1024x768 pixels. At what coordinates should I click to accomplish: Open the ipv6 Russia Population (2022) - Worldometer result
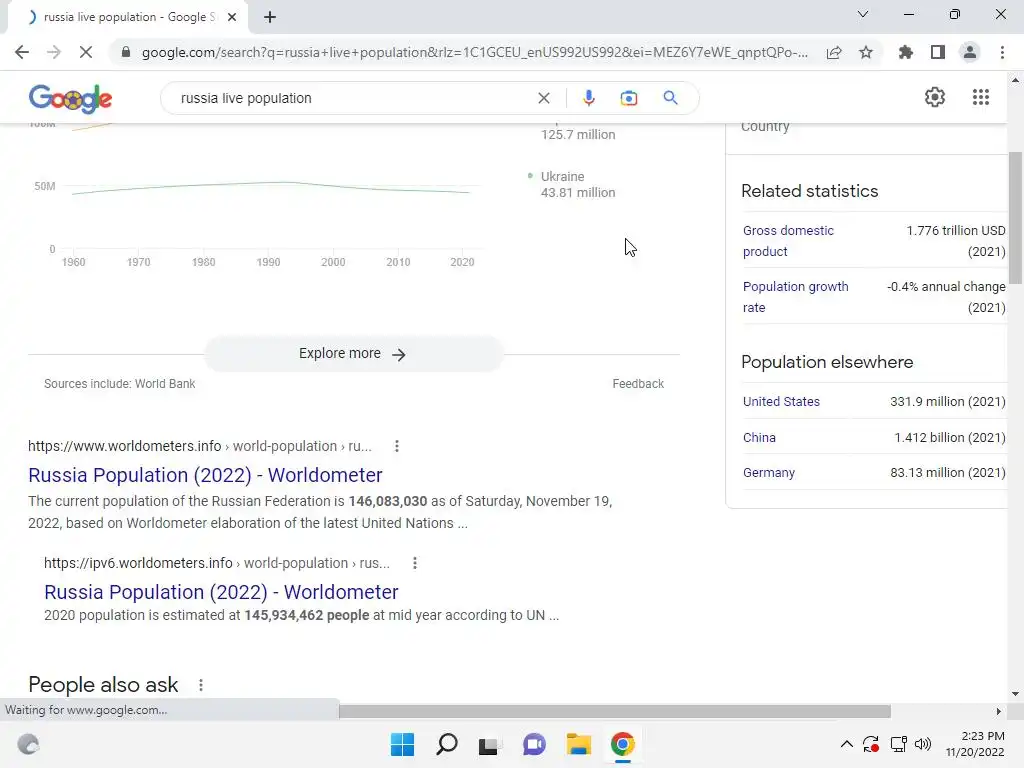coord(221,592)
